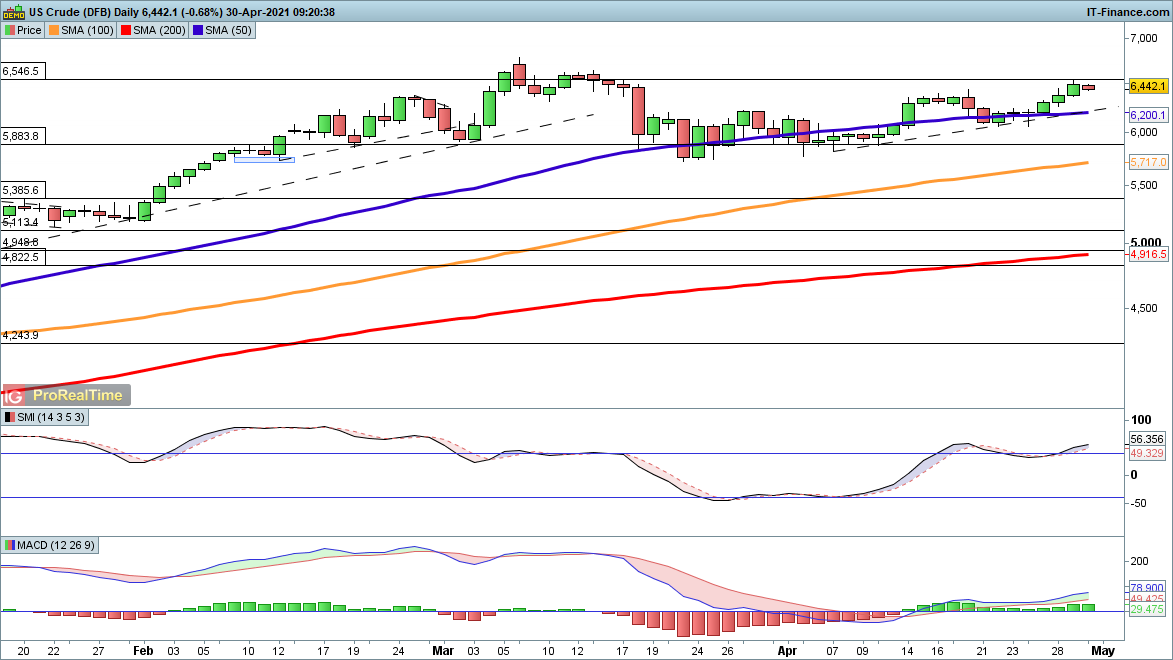
Task: Click the DEMO chart icon in title bar
Action: tap(13, 12)
